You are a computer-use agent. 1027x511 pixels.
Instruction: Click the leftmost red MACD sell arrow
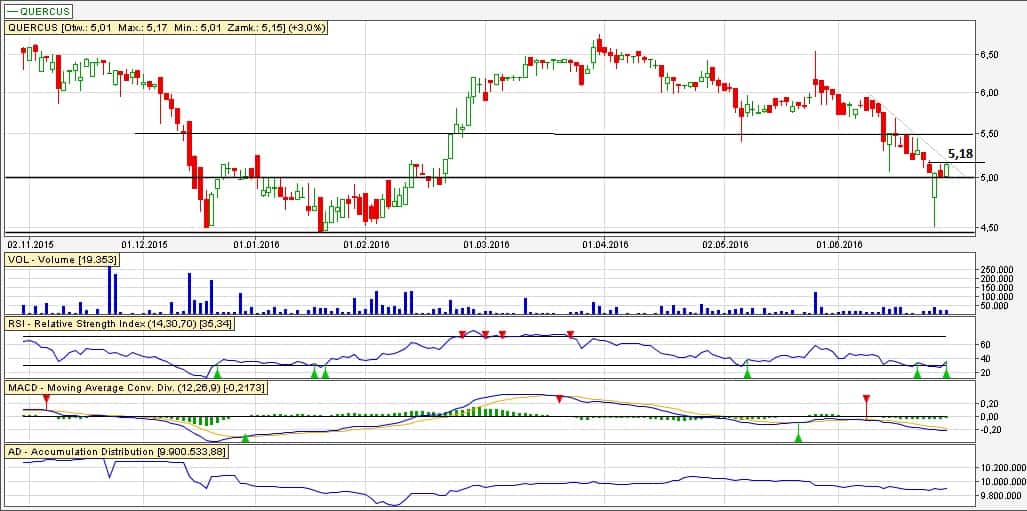pyautogui.click(x=45, y=400)
